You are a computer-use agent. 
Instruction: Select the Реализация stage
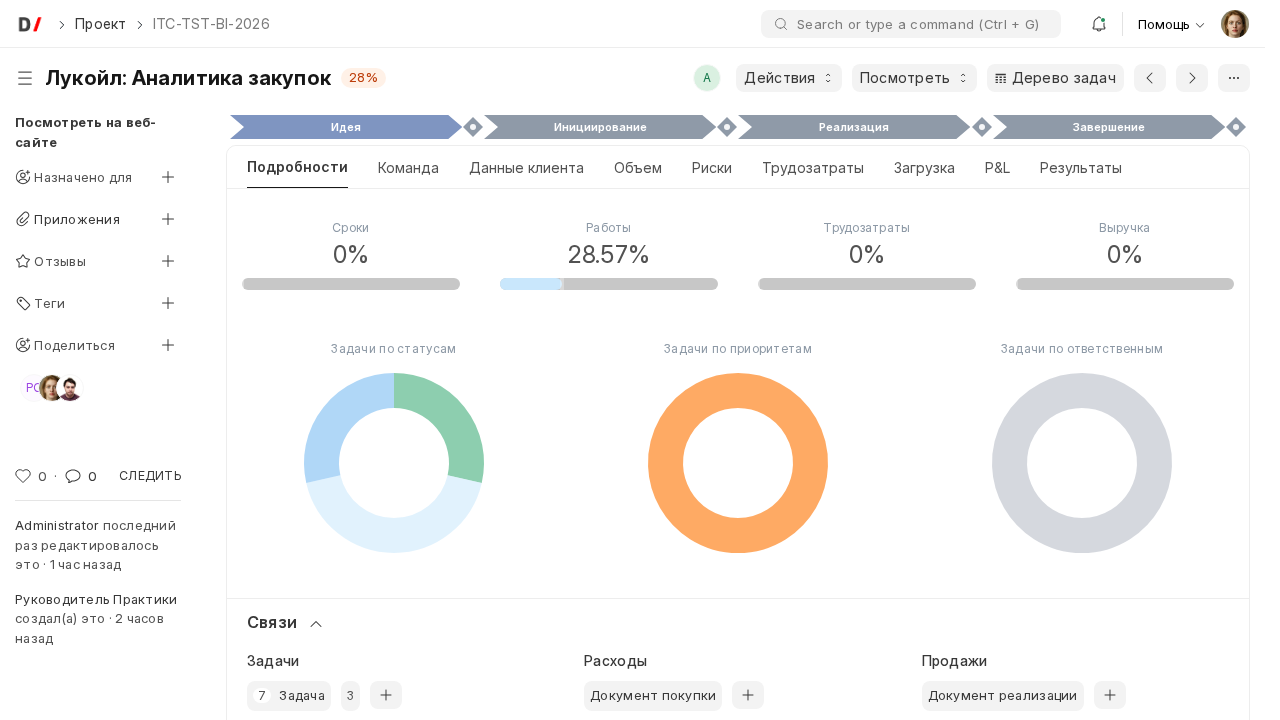click(854, 127)
